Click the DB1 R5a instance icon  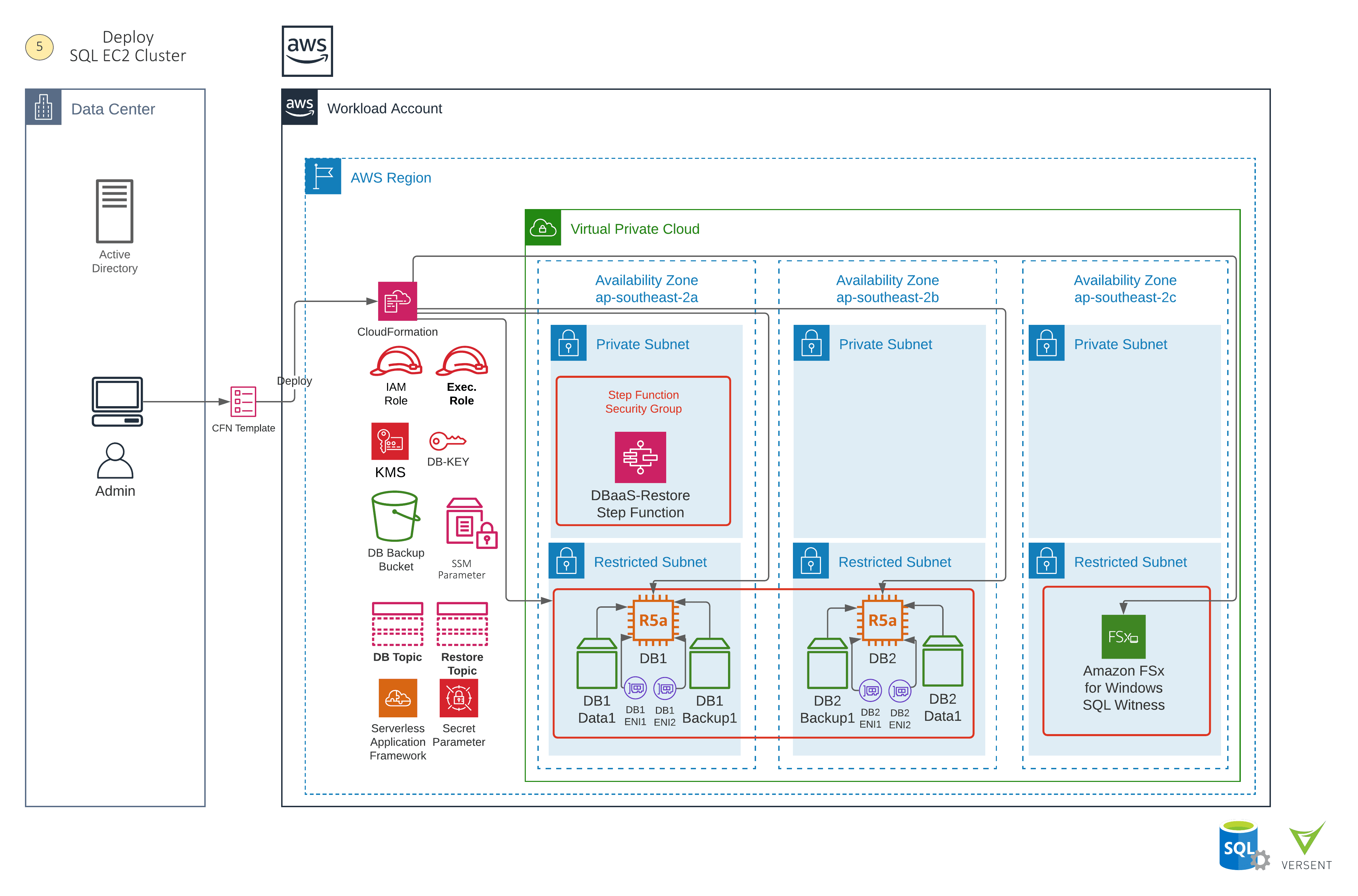[x=653, y=621]
